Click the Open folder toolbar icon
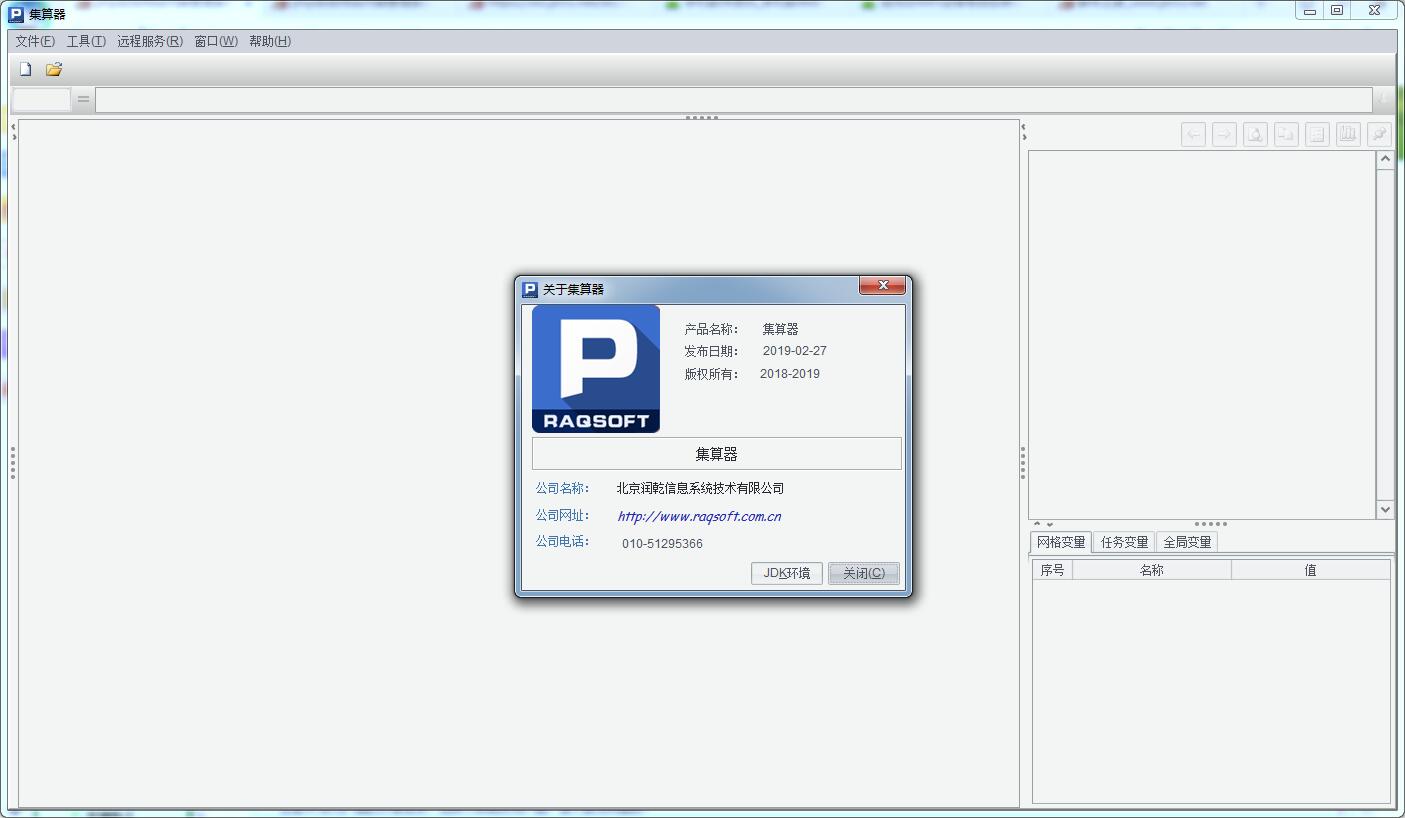The image size is (1405, 818). pos(54,69)
